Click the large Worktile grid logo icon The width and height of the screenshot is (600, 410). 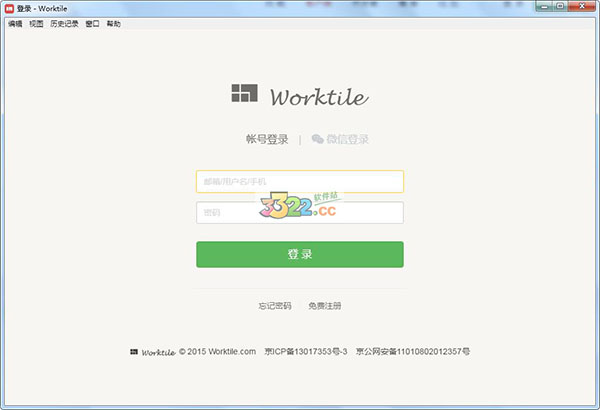click(245, 93)
